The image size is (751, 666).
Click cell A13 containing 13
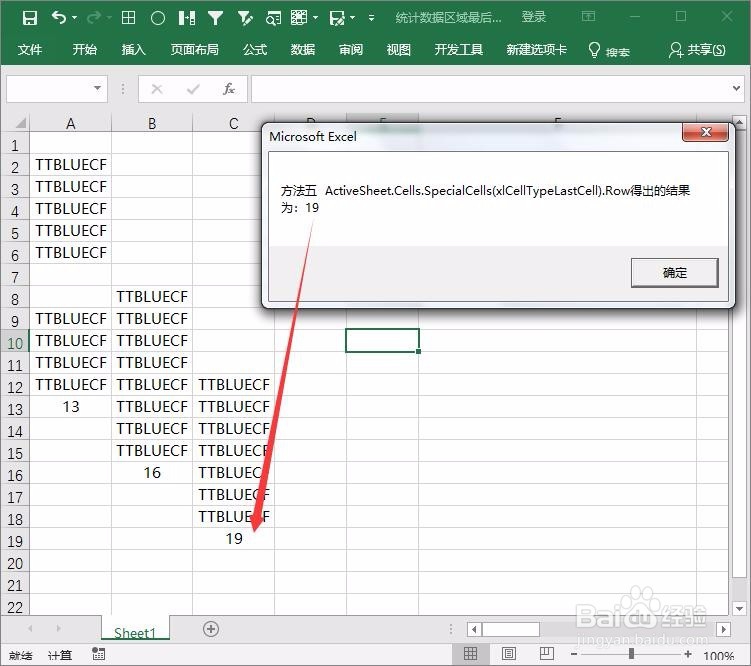click(x=70, y=407)
